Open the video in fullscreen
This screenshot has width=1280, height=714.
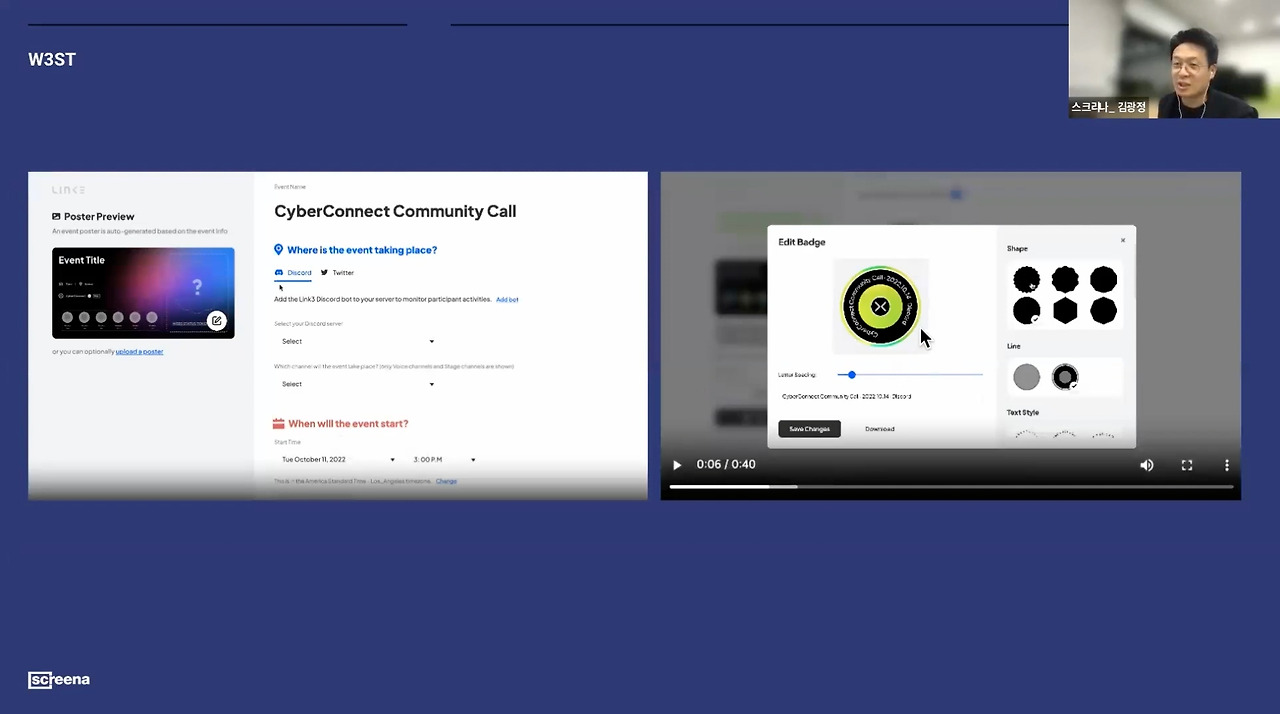click(1187, 465)
